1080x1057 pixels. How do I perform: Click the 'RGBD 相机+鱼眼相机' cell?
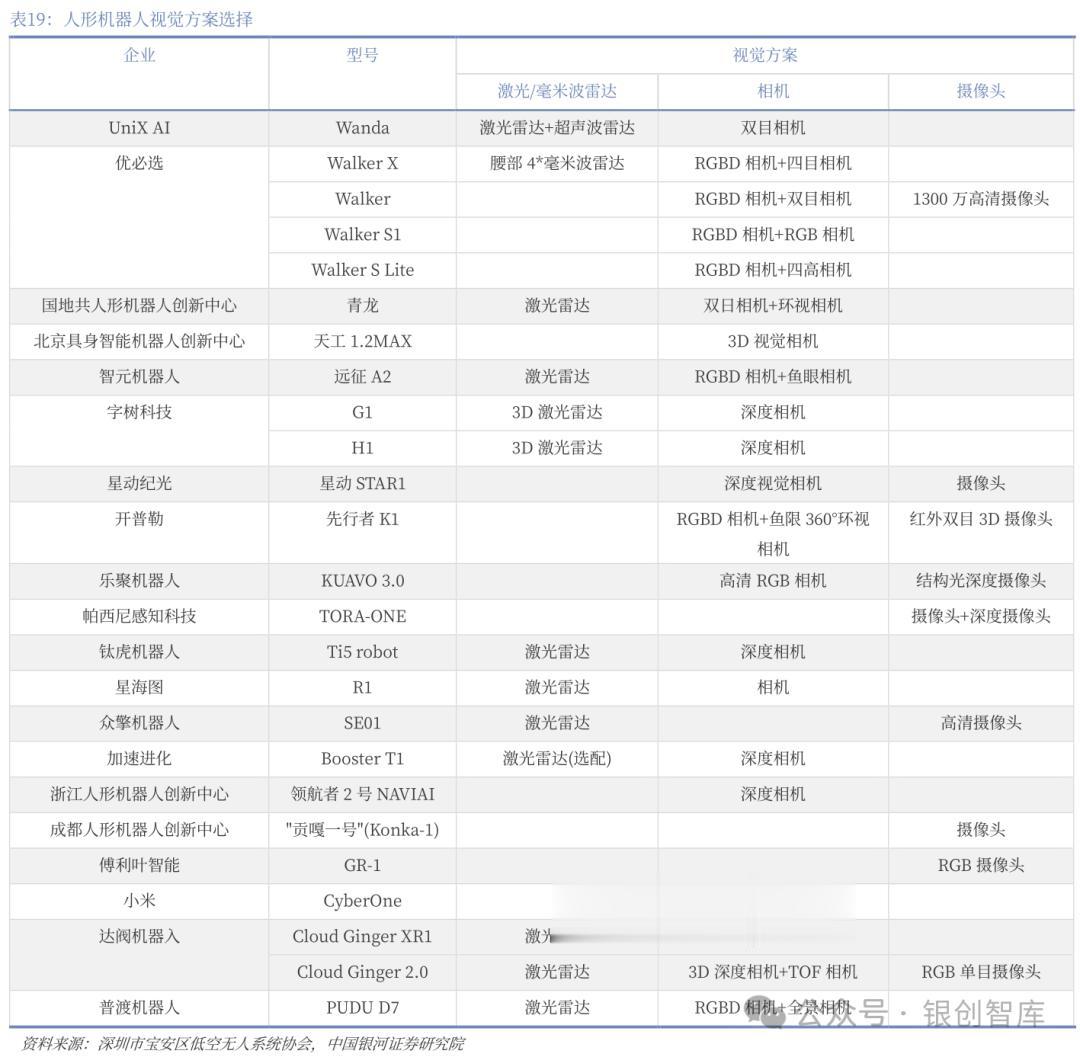click(773, 377)
